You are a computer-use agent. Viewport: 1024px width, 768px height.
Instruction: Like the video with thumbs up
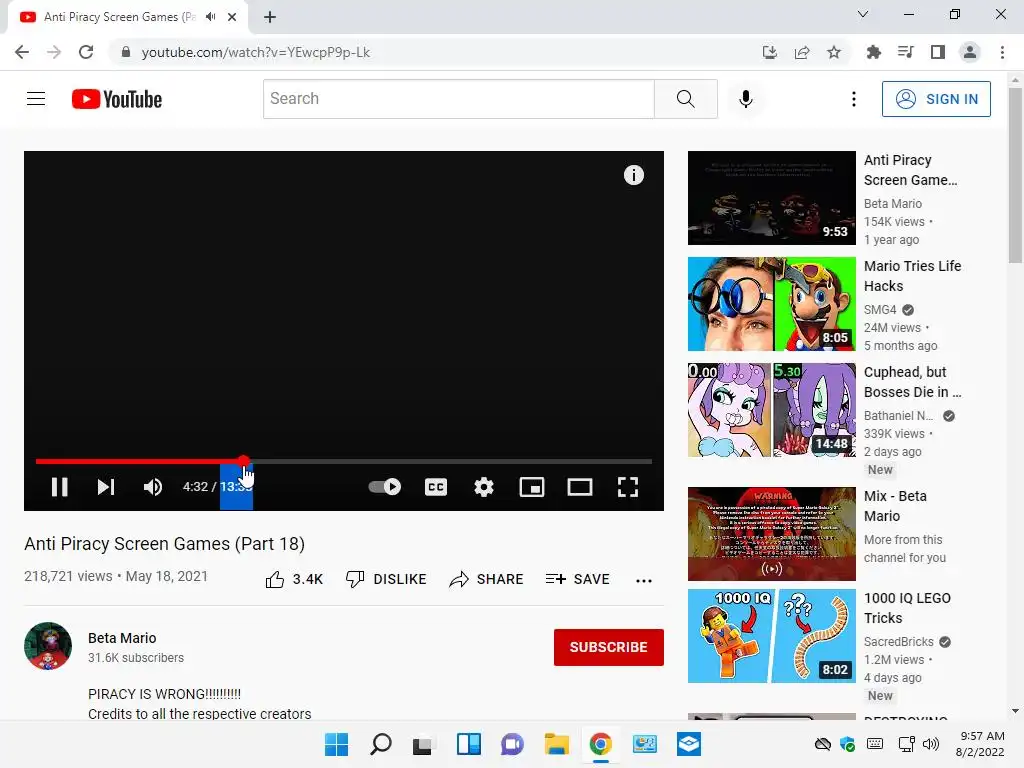[294, 579]
